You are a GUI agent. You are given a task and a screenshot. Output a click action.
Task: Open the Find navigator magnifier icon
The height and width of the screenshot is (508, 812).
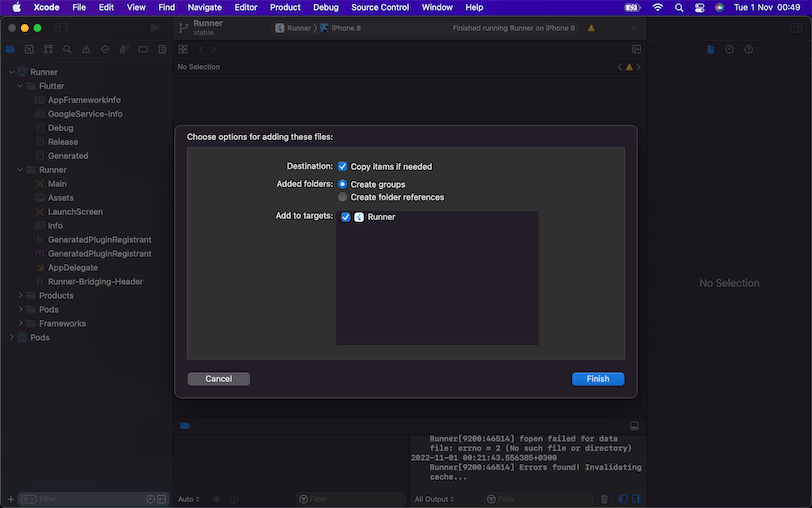coord(67,49)
